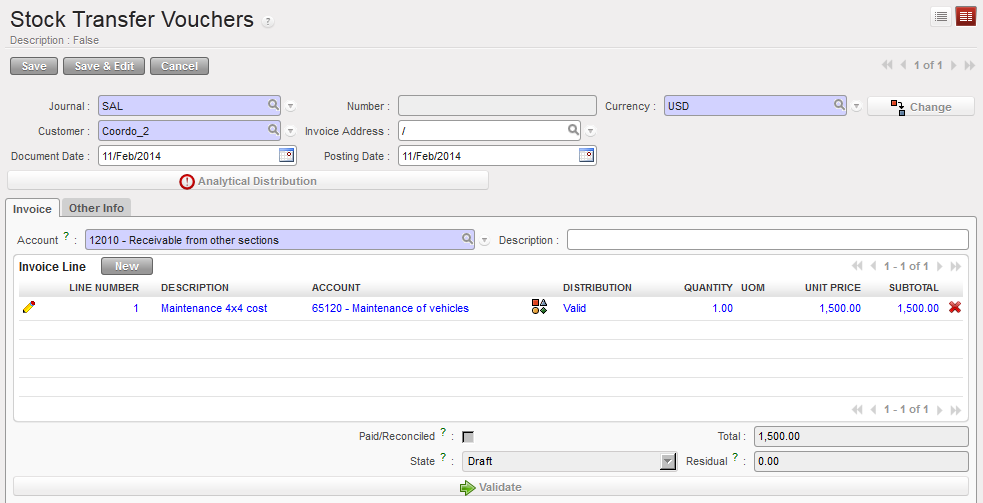983x503 pixels.
Task: Search Invoice Address with magnifier icon
Action: (573, 130)
